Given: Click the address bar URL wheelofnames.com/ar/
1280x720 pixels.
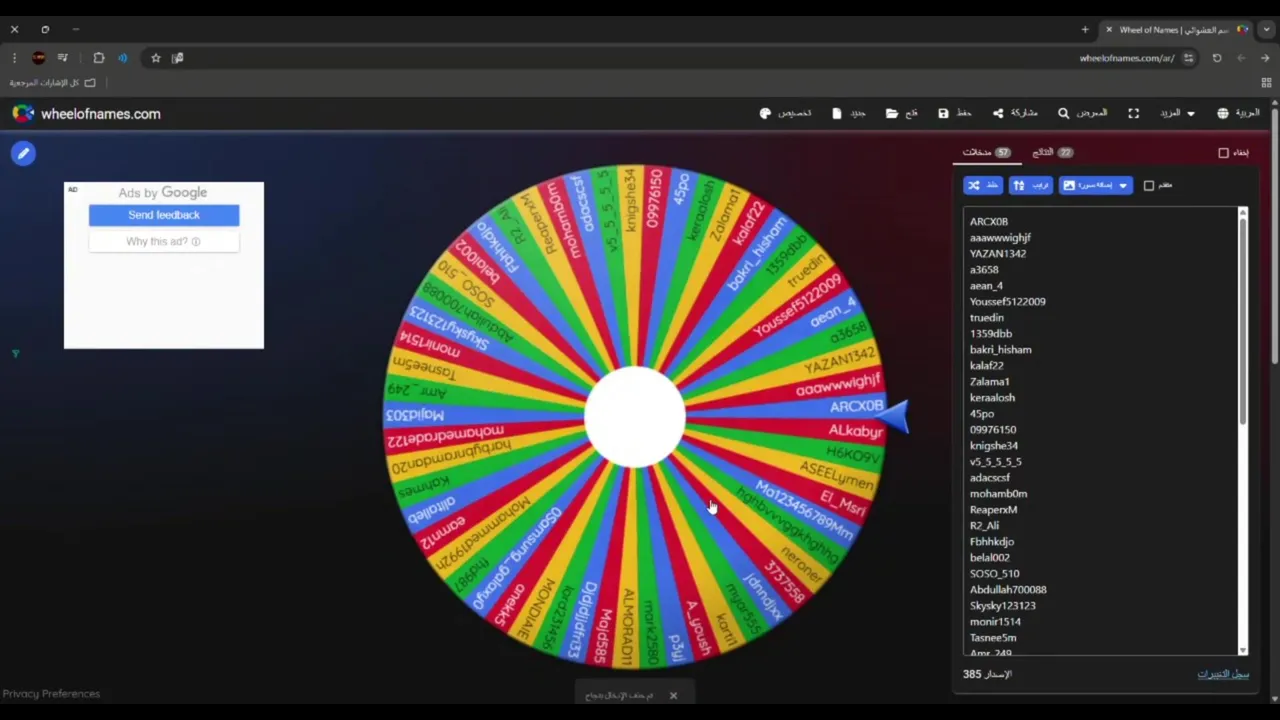Looking at the screenshot, I should (x=1126, y=58).
